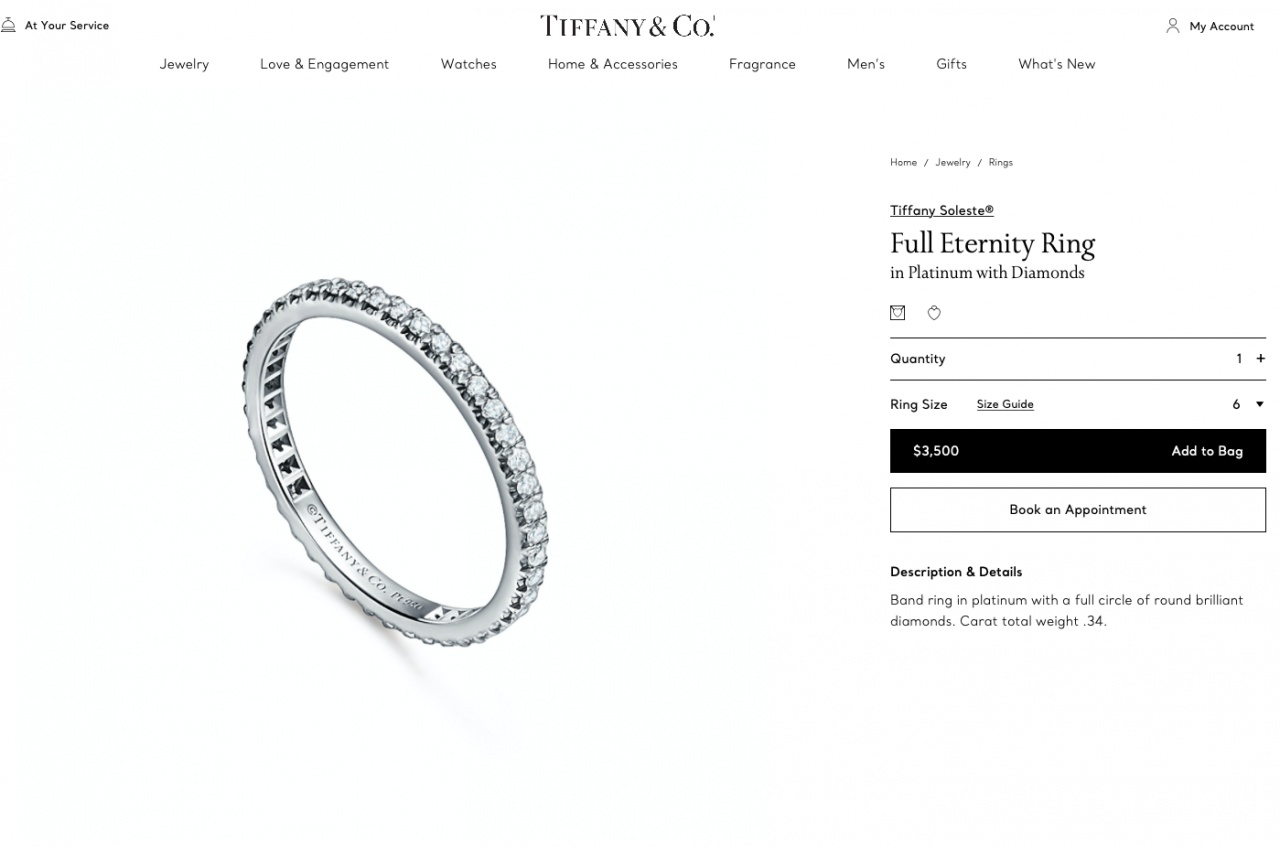Click Add to Bag button
Viewport: 1280px width, 847px height.
pyautogui.click(x=1078, y=451)
